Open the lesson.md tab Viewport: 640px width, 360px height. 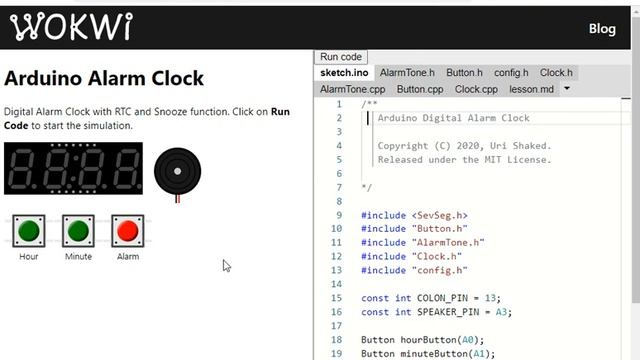[x=531, y=89]
